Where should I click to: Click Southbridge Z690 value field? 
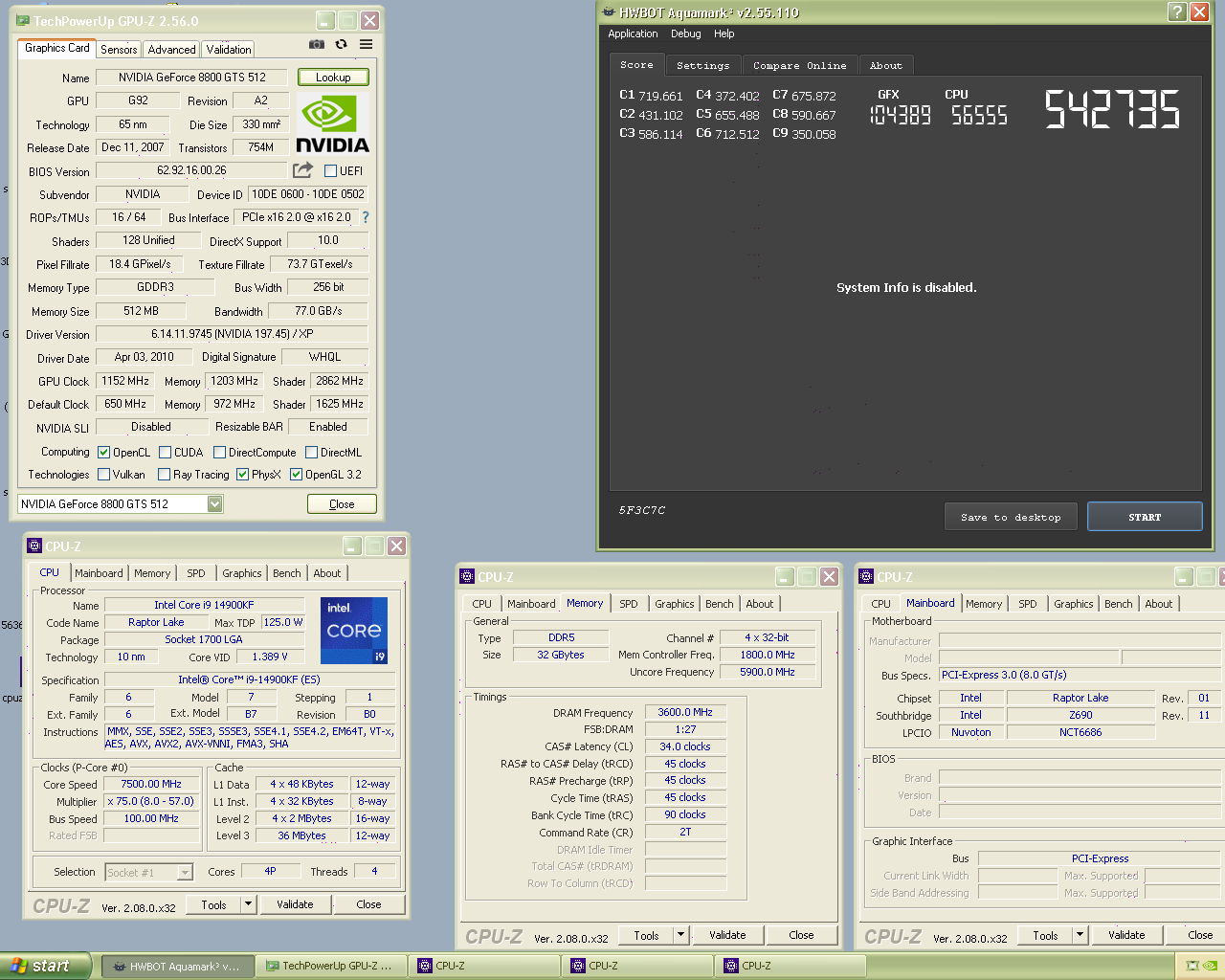pos(1080,715)
